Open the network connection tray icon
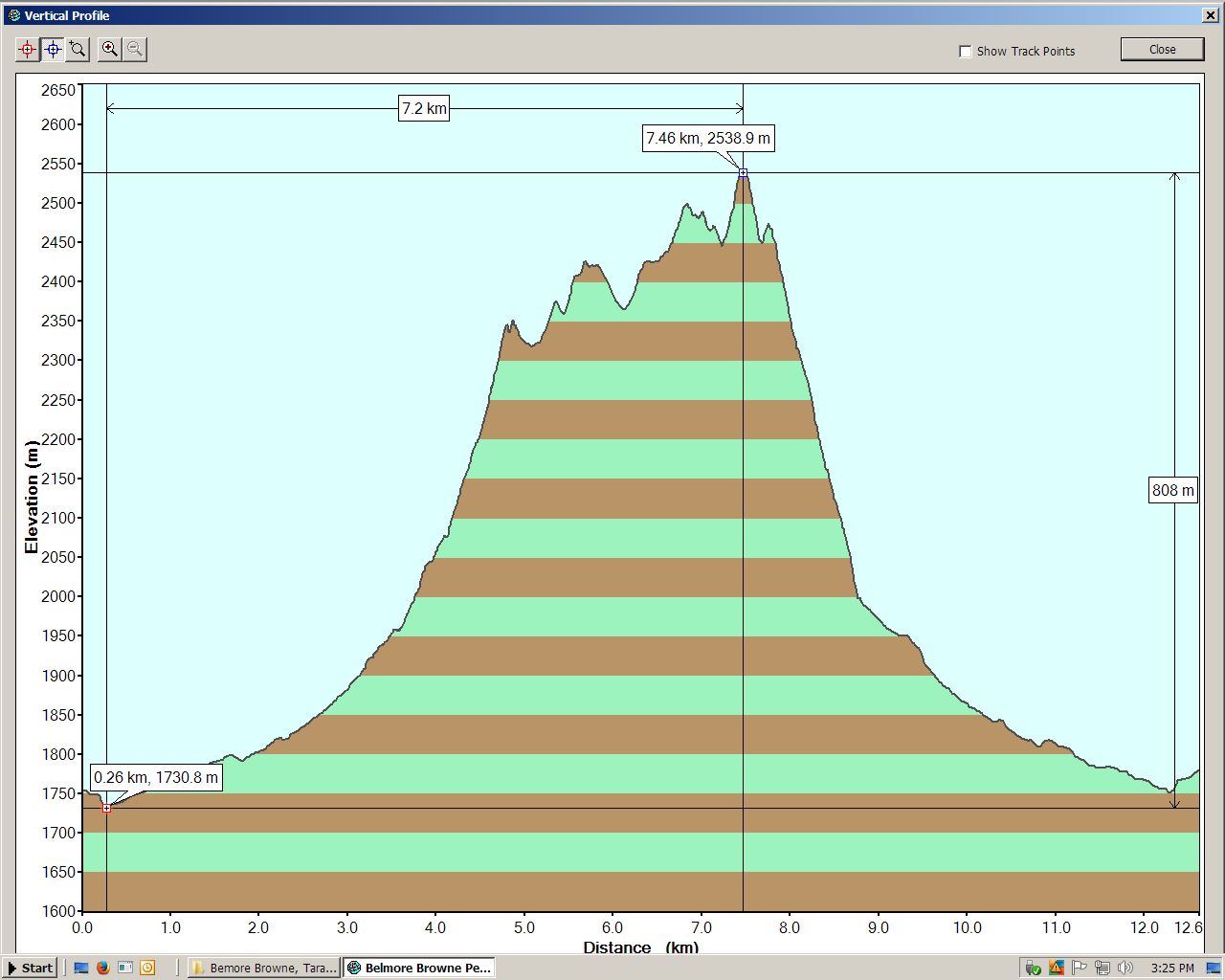This screenshot has width=1225, height=980. (1102, 968)
